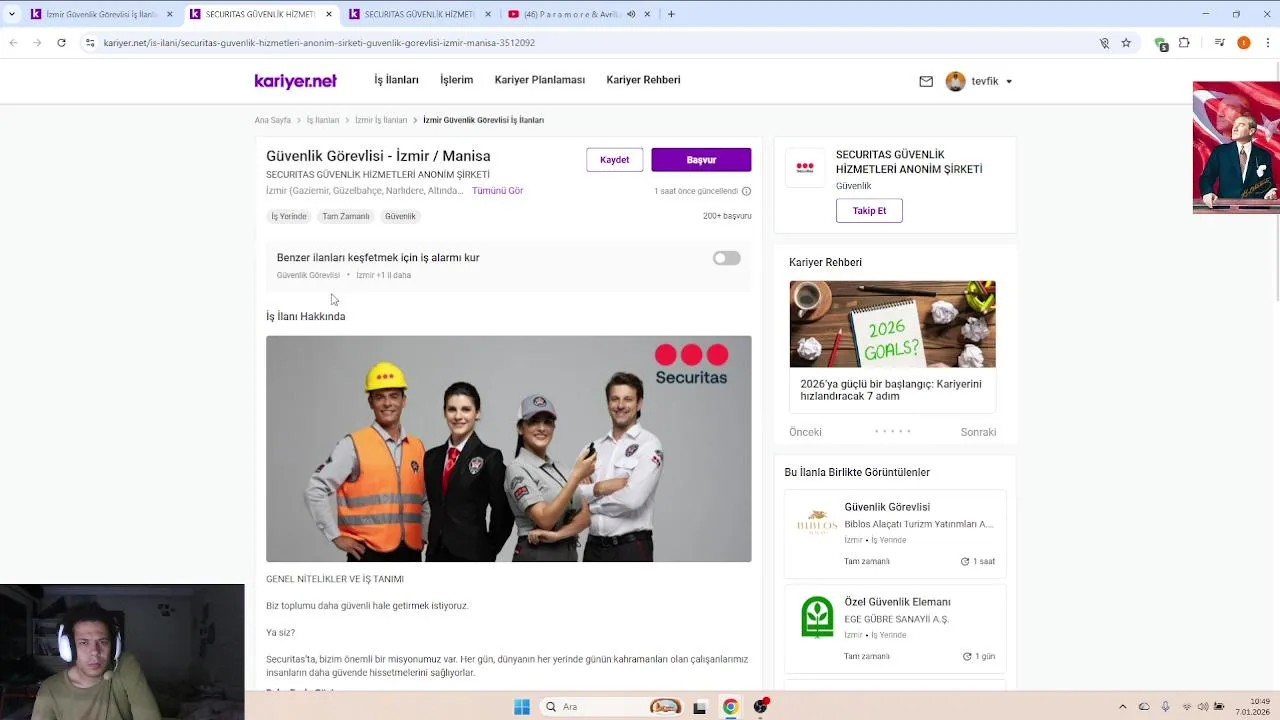
Task: Follow company with Takip Et button
Action: click(x=869, y=211)
